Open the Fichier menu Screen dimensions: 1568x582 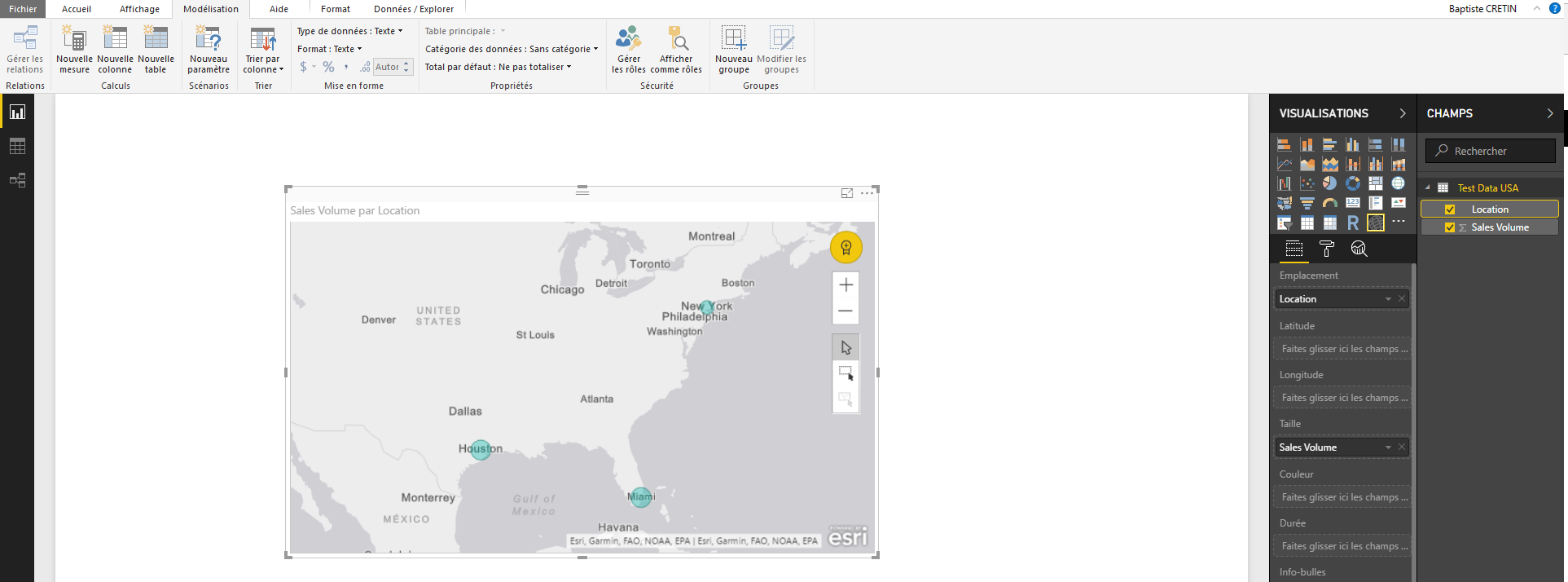23,9
